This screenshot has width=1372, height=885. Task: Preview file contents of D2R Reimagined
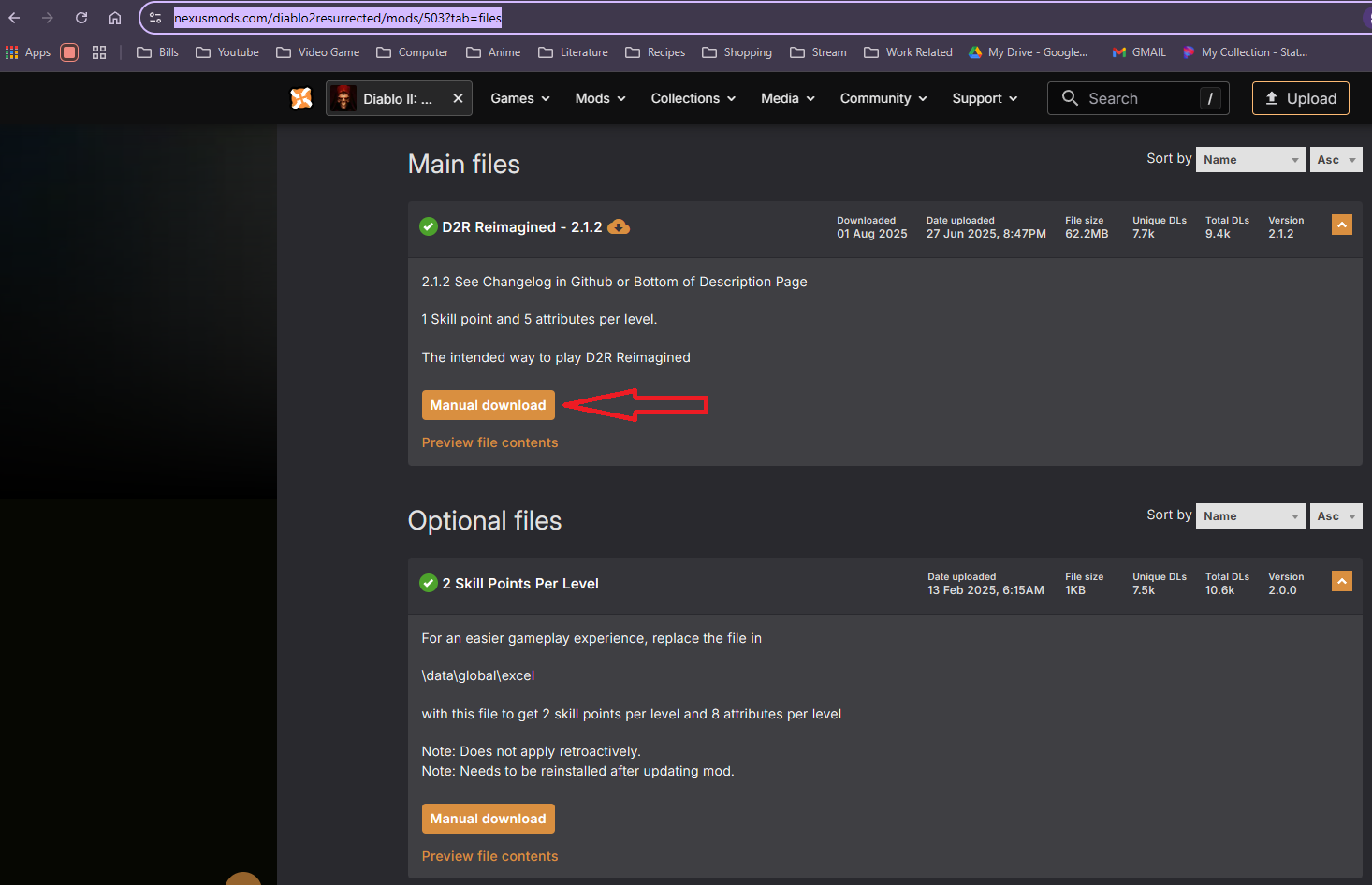click(x=489, y=442)
